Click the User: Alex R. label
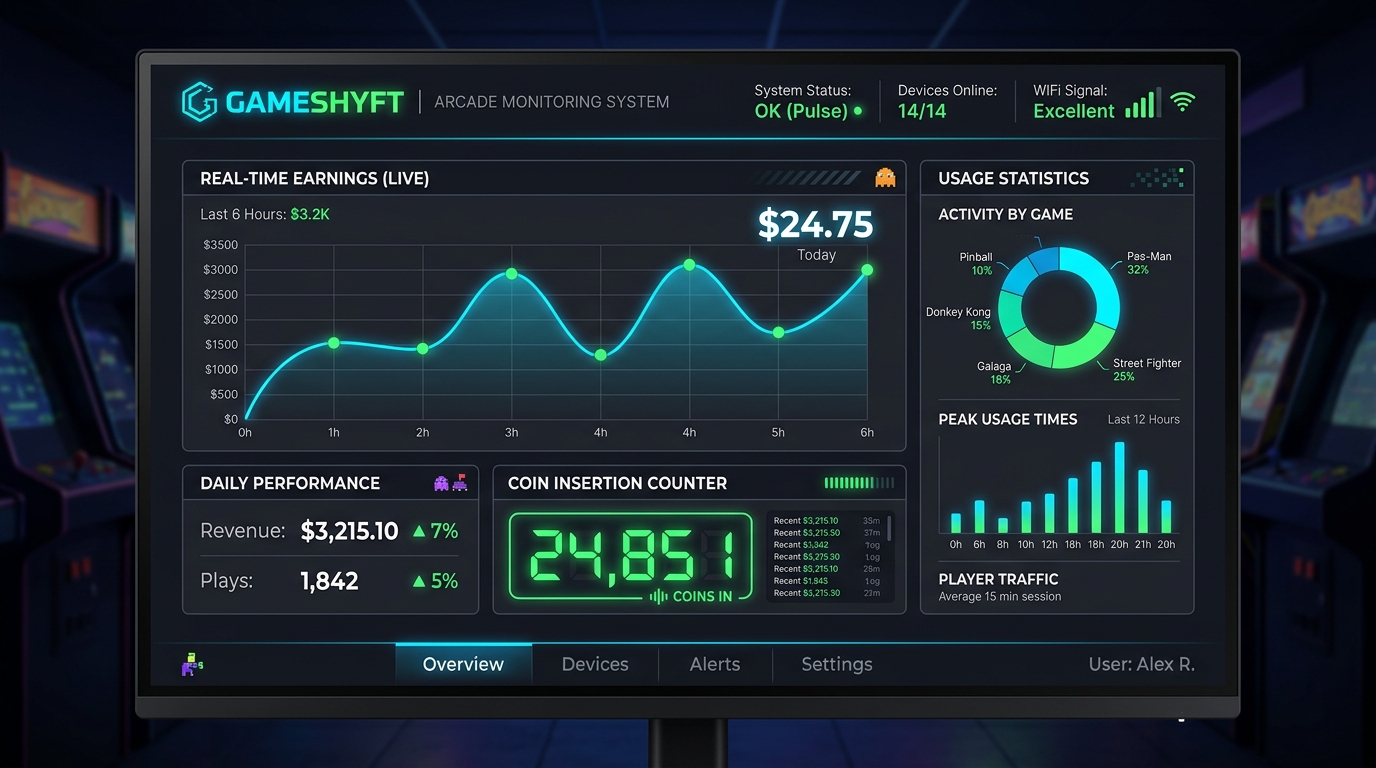This screenshot has width=1376, height=768. tap(1141, 664)
